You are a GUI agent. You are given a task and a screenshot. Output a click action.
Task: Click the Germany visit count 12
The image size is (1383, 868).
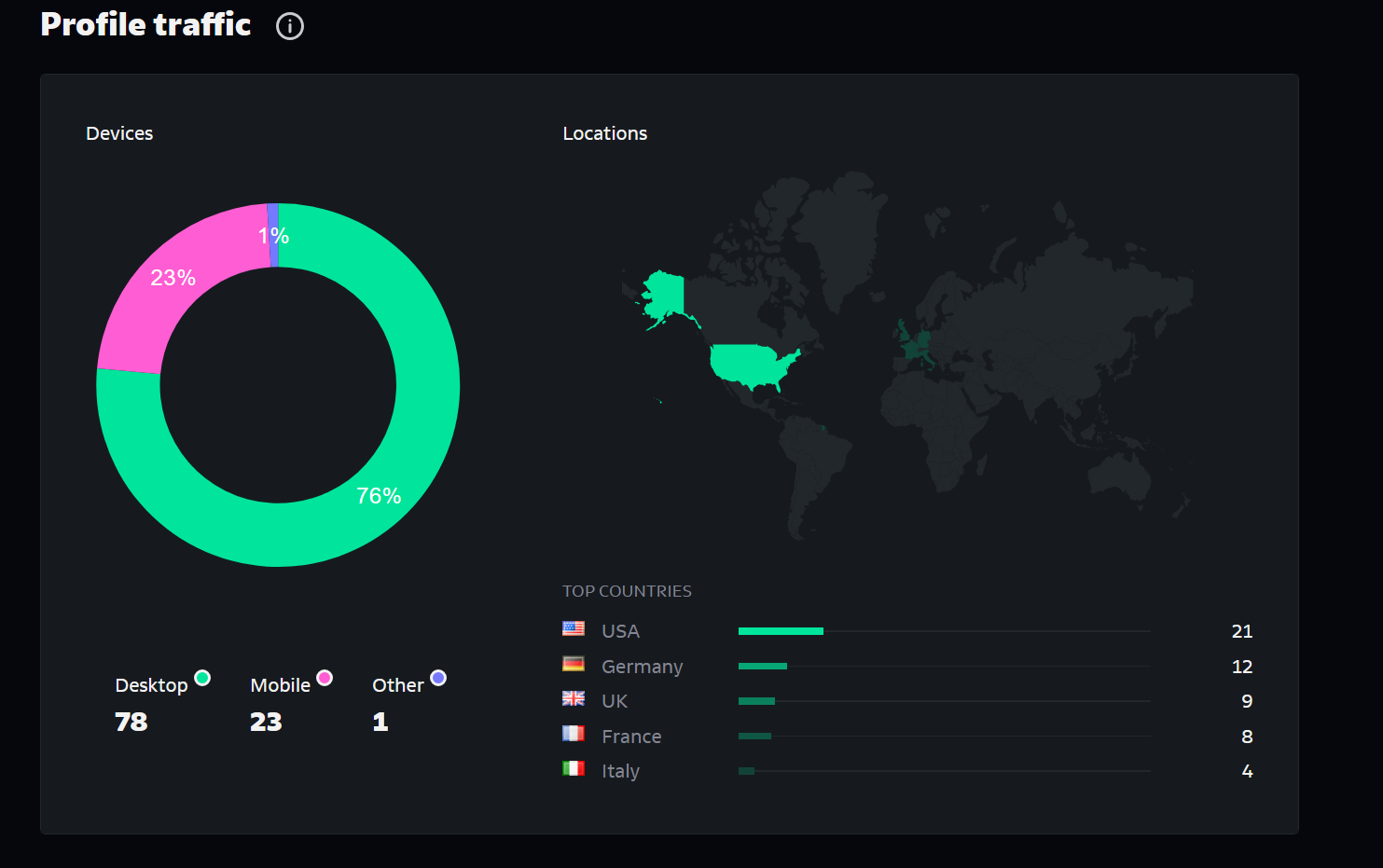[1241, 667]
